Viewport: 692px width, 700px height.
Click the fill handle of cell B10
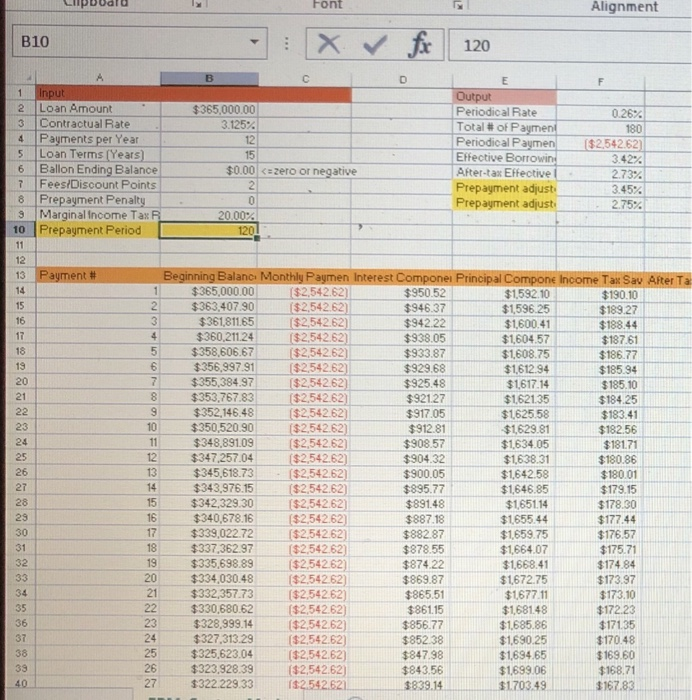(x=257, y=238)
